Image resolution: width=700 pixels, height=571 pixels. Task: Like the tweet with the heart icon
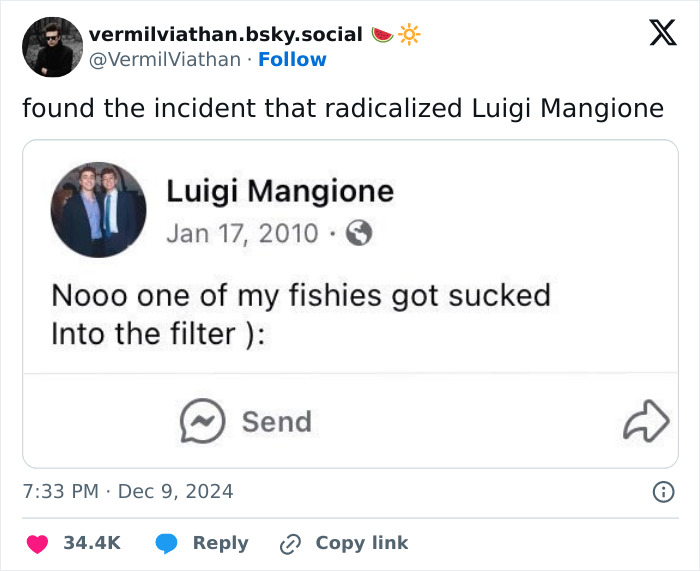[37, 543]
